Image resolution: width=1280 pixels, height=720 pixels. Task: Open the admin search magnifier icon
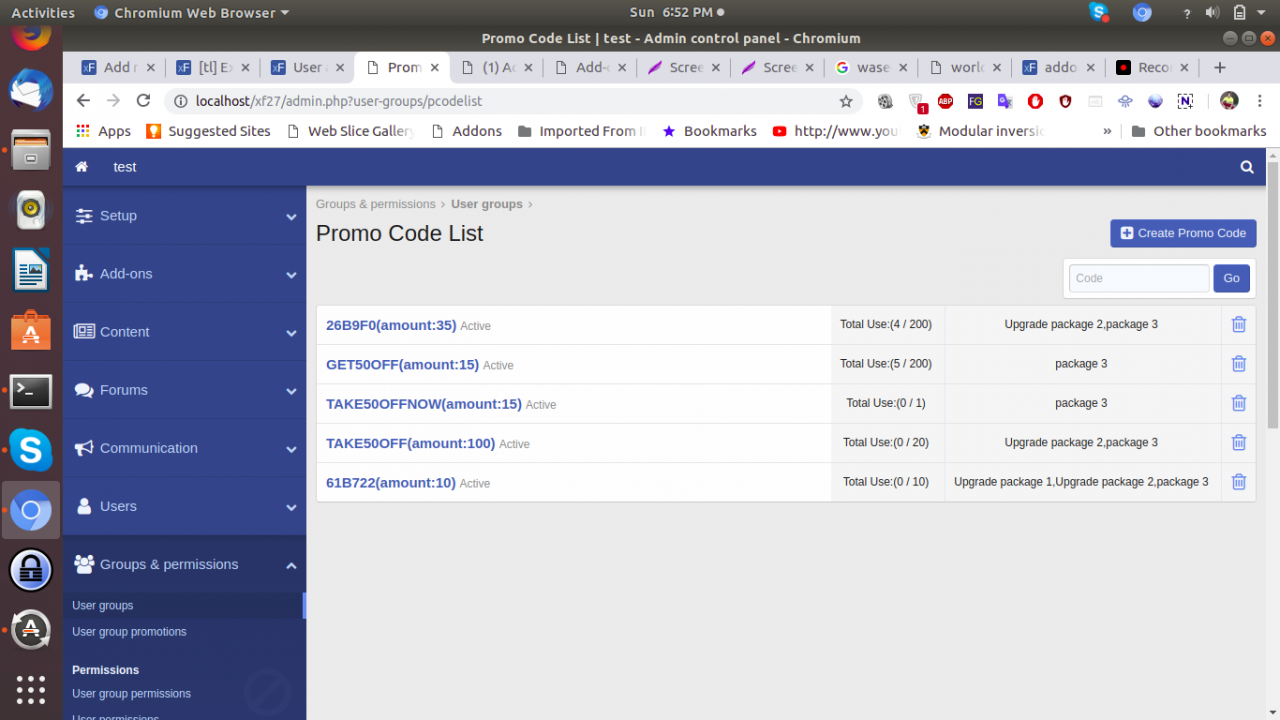tap(1247, 167)
